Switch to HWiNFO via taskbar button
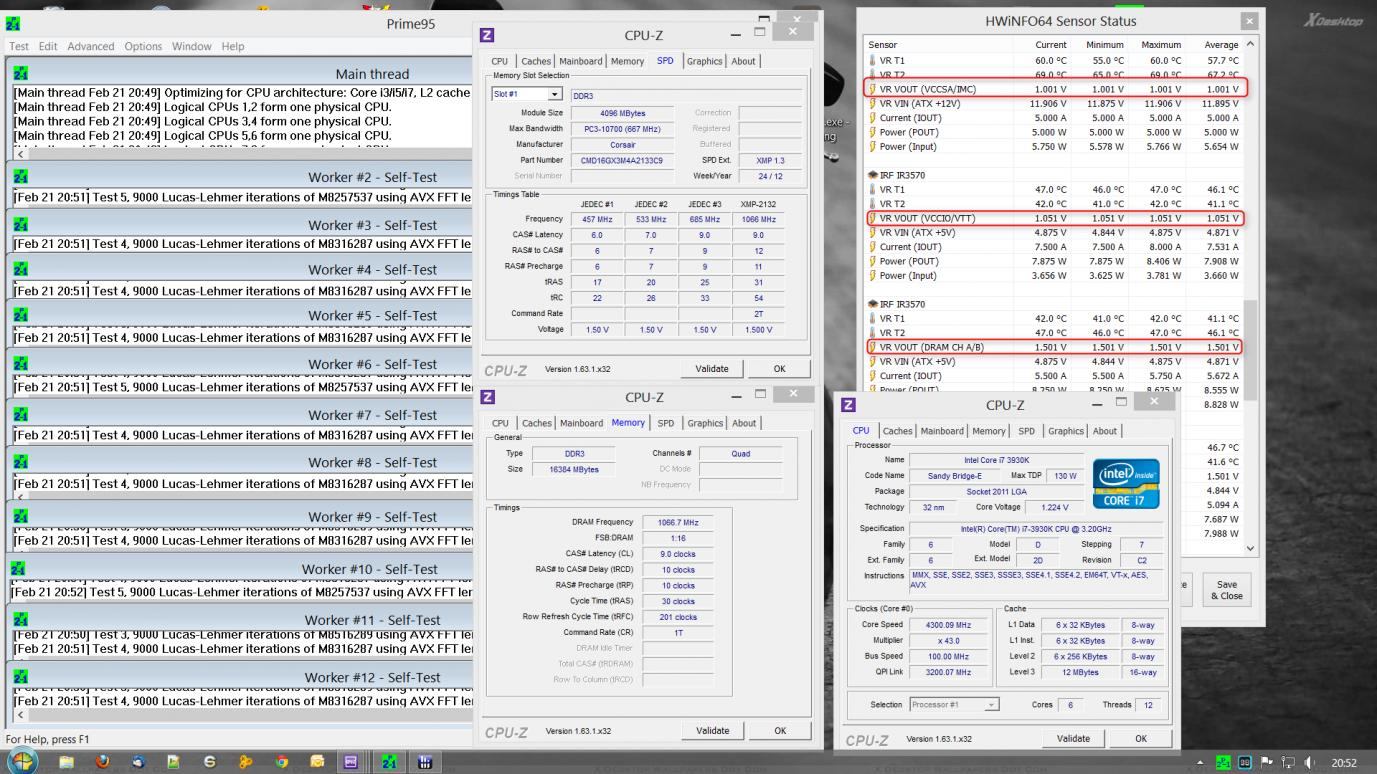Image resolution: width=1377 pixels, height=774 pixels. tap(425, 762)
